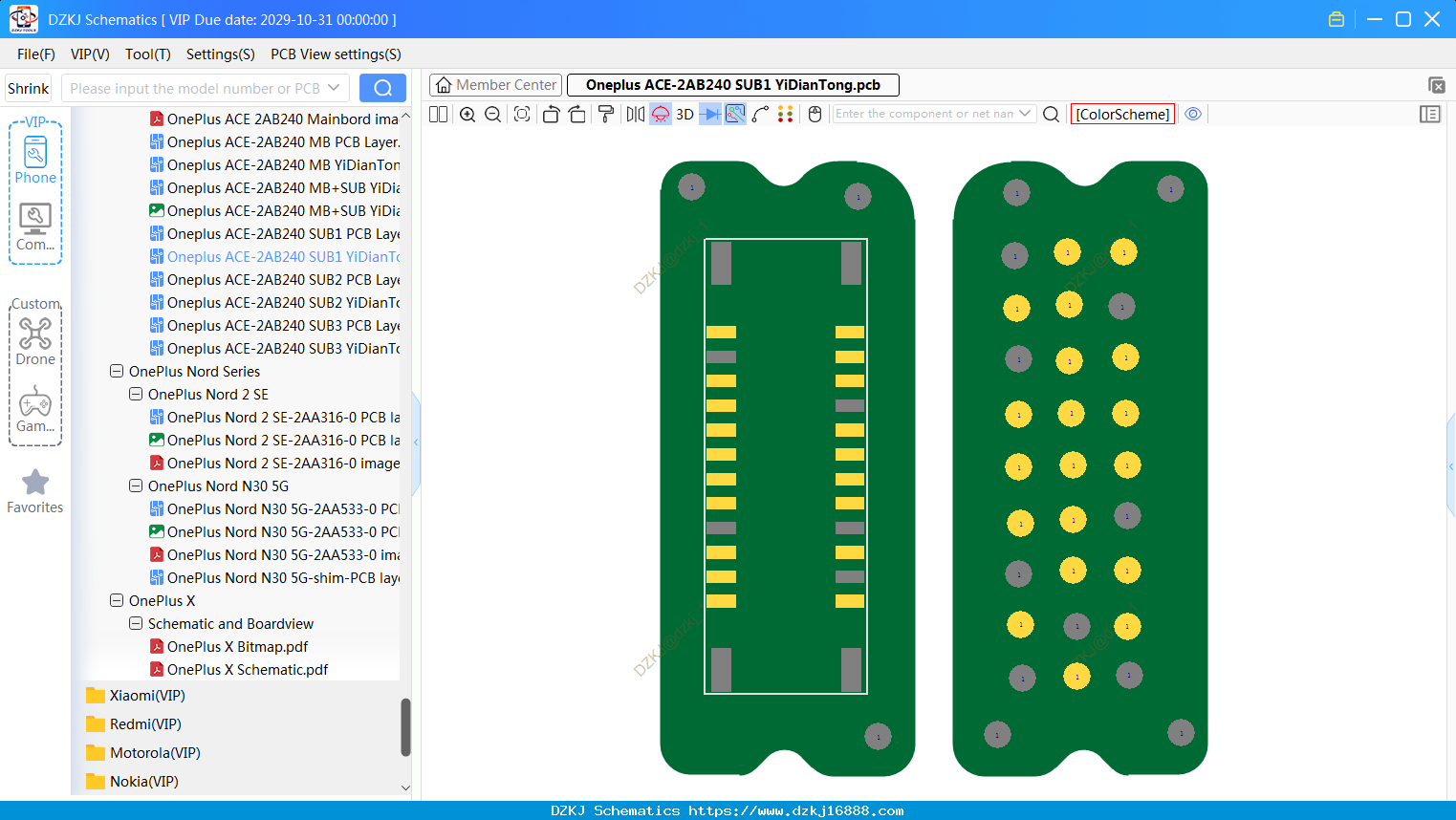Click the split view icon in PCB toolbar
1456x820 pixels.
tap(438, 114)
